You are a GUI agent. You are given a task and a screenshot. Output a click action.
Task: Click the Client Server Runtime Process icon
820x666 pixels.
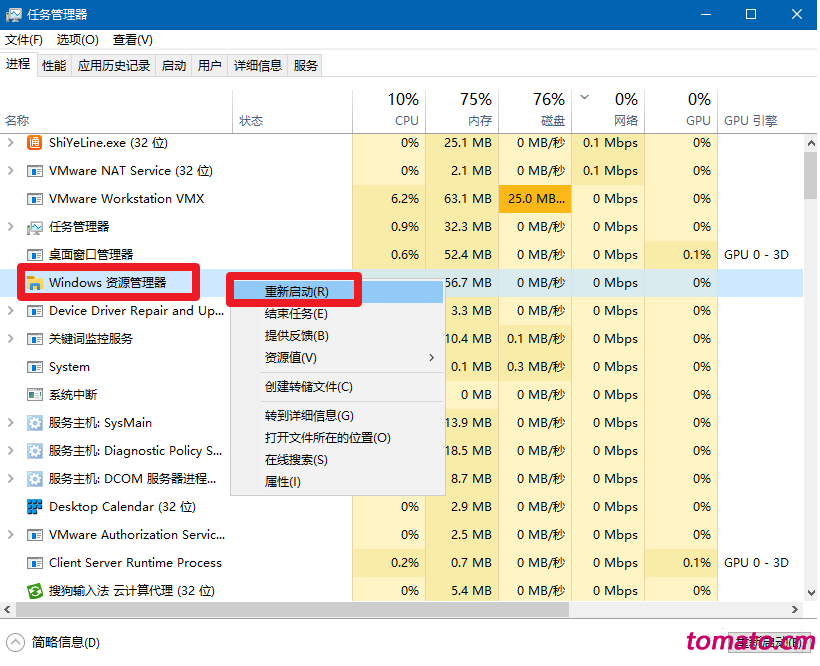35,563
